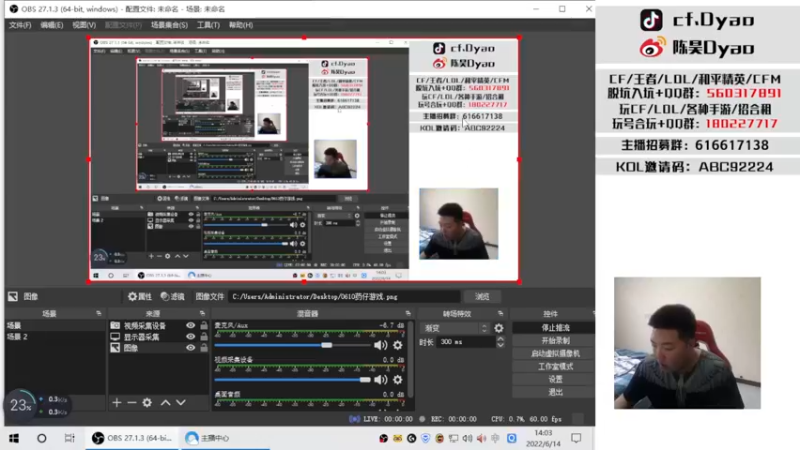Add a new source with plus icon
Viewport: 800px width, 450px height.
pos(117,403)
